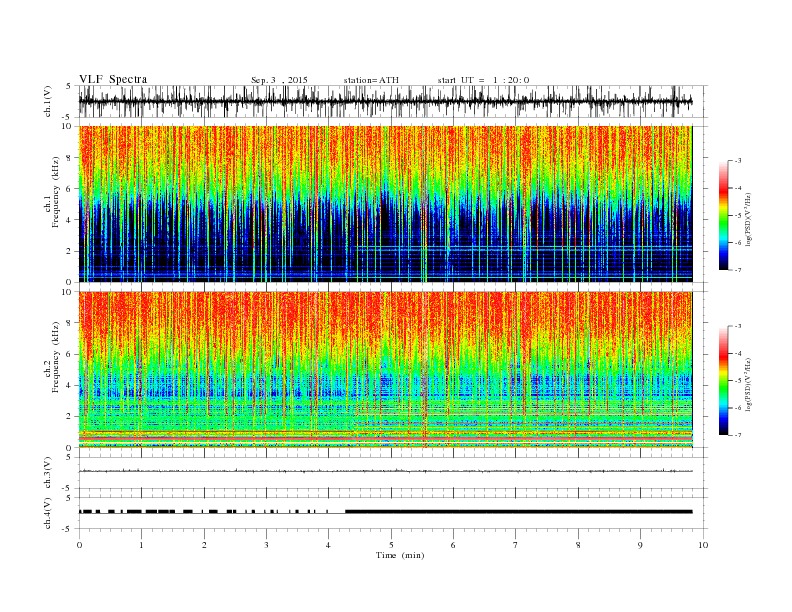Click the ch.1 voltage waveform trace

(385, 102)
